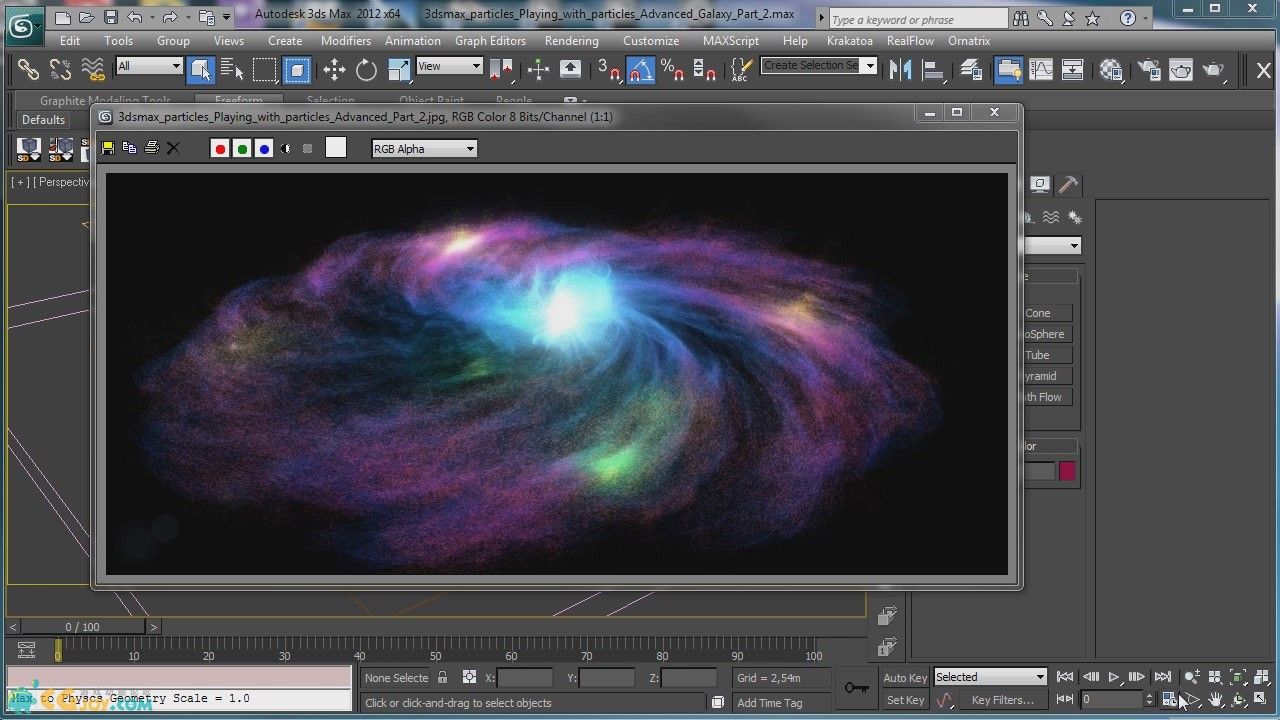Toggle the green channel display

click(242, 149)
